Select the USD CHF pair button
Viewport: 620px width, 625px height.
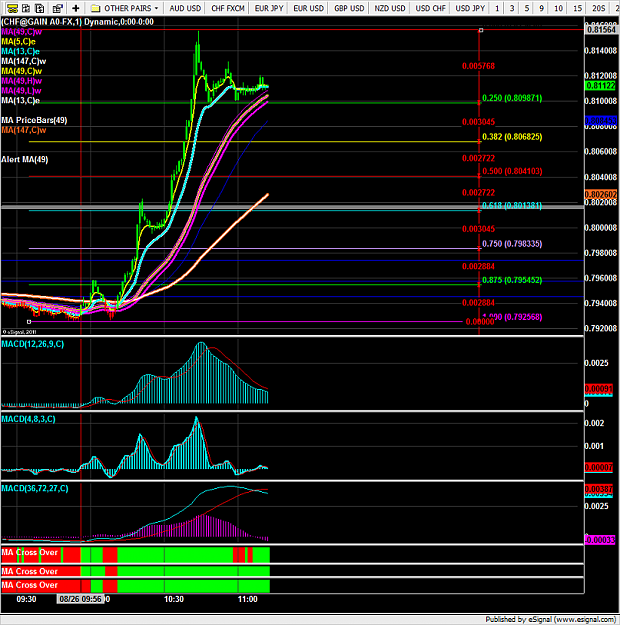[430, 8]
